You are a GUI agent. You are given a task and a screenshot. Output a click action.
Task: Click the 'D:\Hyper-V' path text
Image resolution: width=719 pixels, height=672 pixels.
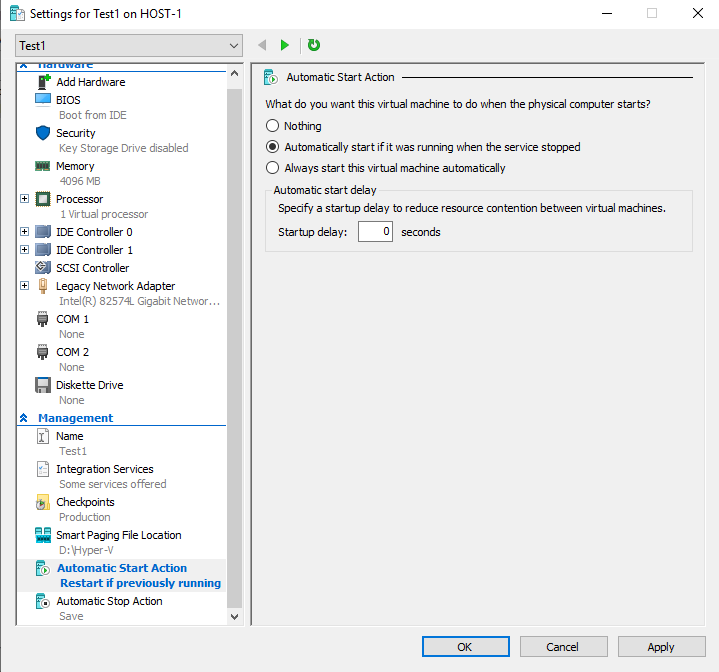coord(86,550)
